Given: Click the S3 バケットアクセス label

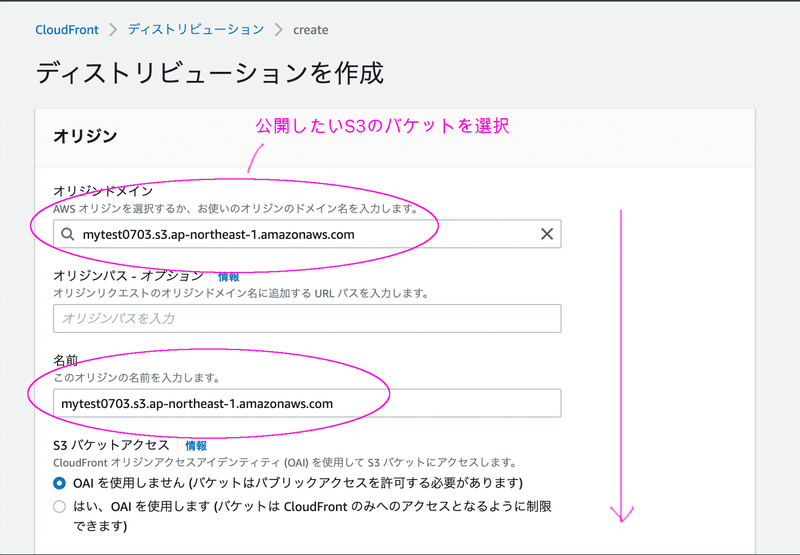Looking at the screenshot, I should tap(111, 445).
